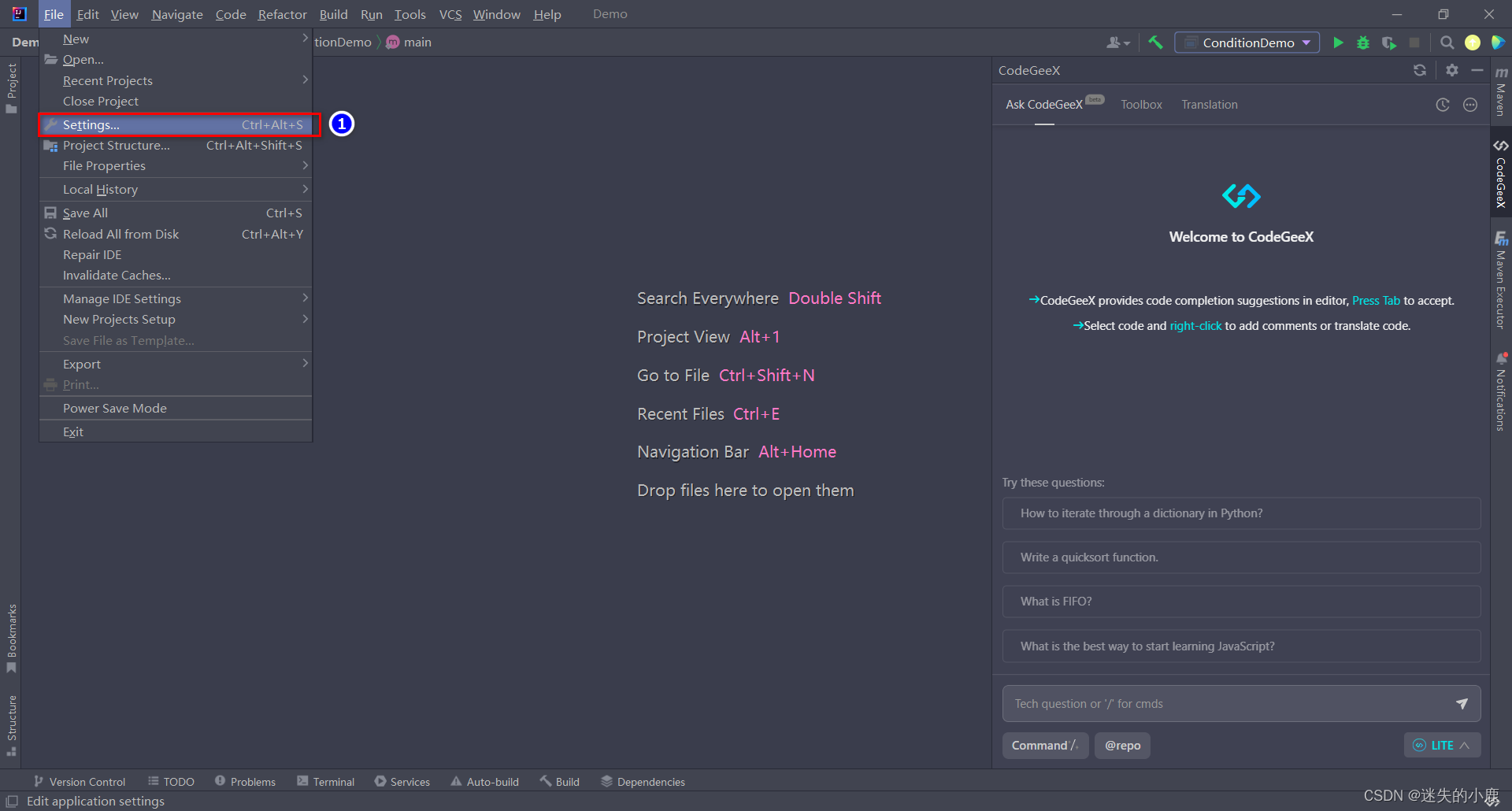The width and height of the screenshot is (1512, 811).
Task: Expand Recent Projects submenu
Action: pyautogui.click(x=176, y=80)
